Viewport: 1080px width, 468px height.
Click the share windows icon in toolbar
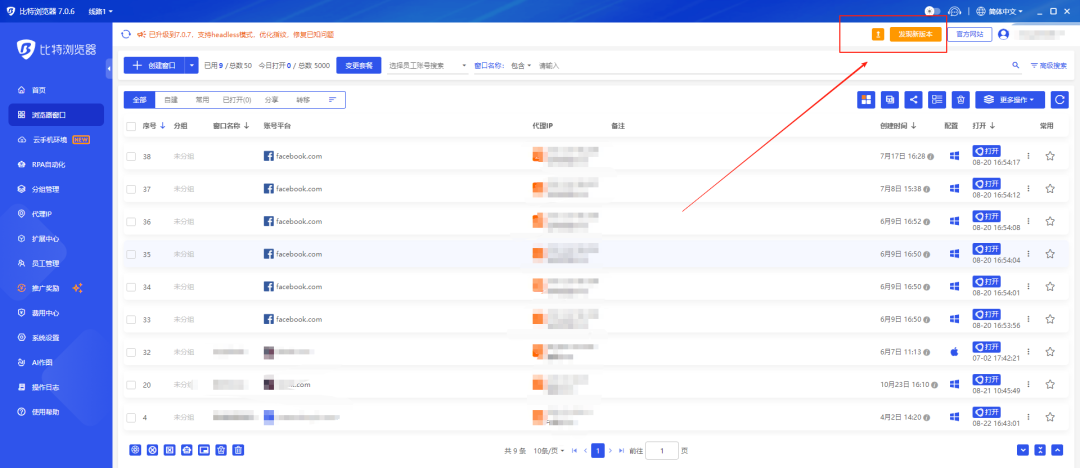(x=914, y=100)
